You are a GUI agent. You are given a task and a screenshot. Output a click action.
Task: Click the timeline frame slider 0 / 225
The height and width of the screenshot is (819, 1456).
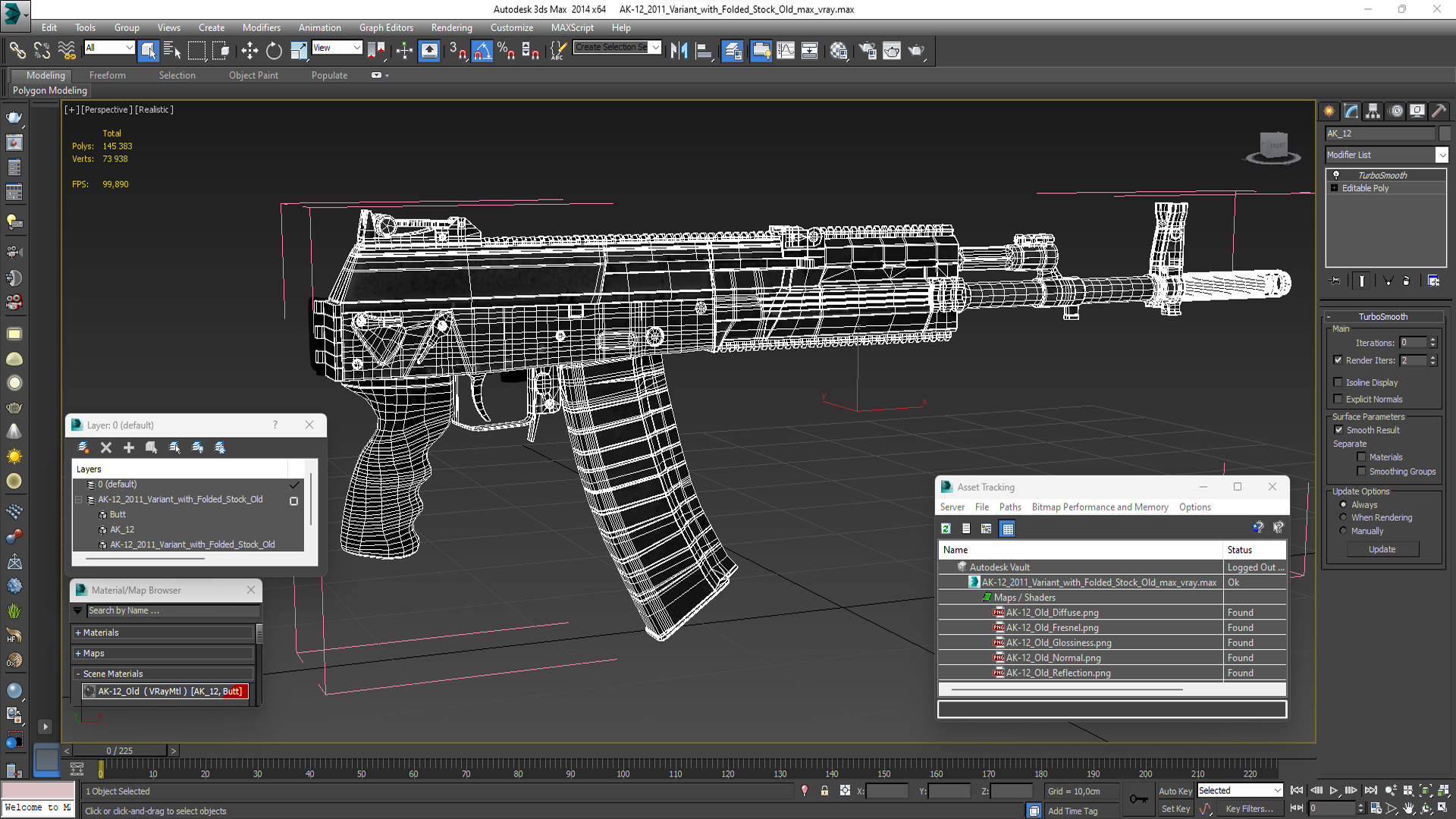(120, 751)
